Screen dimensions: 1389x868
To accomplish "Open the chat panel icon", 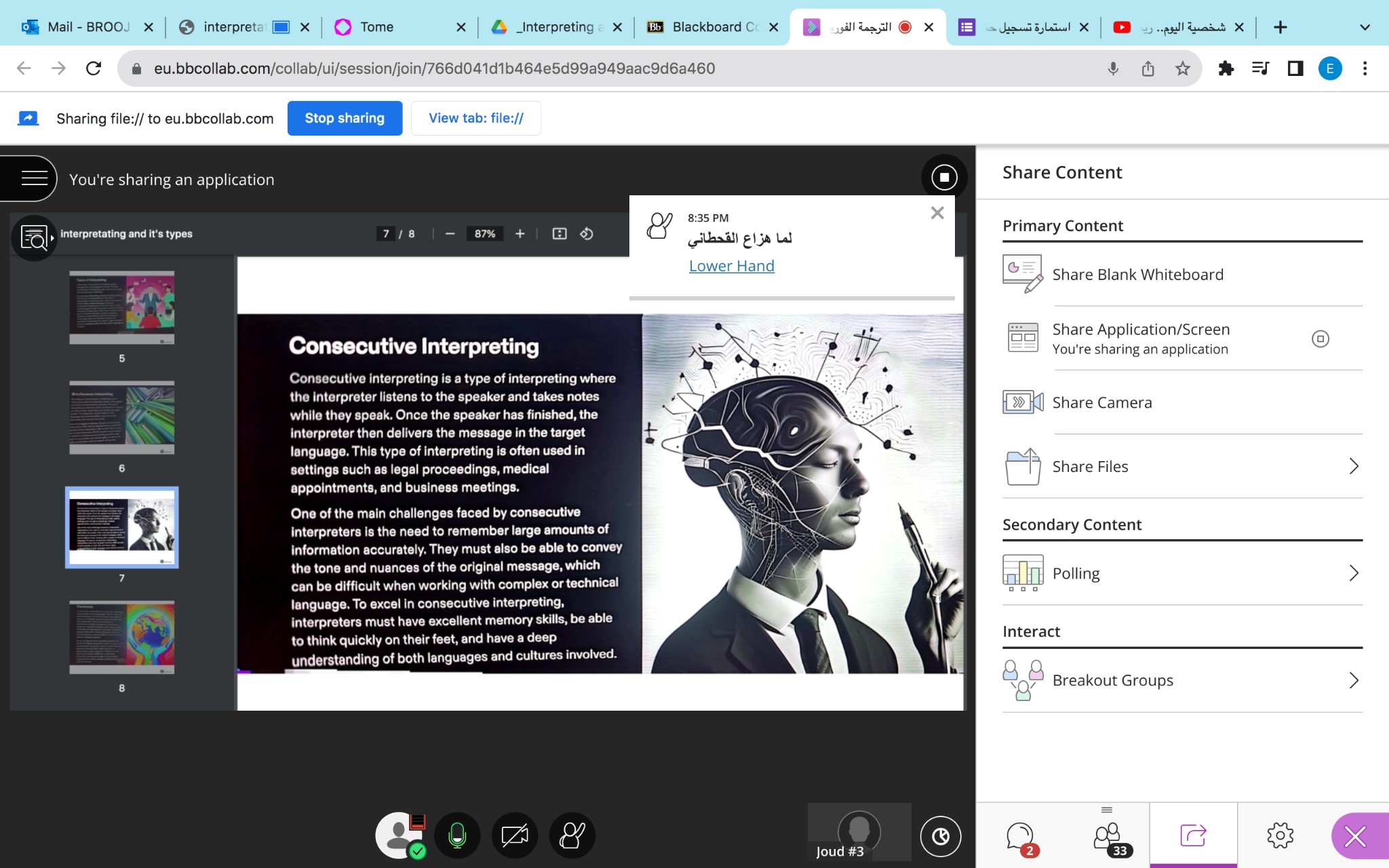I will pos(1020,836).
